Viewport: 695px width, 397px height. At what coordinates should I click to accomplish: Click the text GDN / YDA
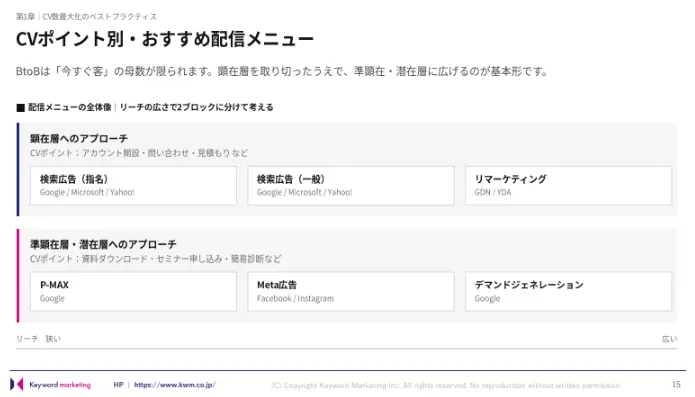pos(493,192)
